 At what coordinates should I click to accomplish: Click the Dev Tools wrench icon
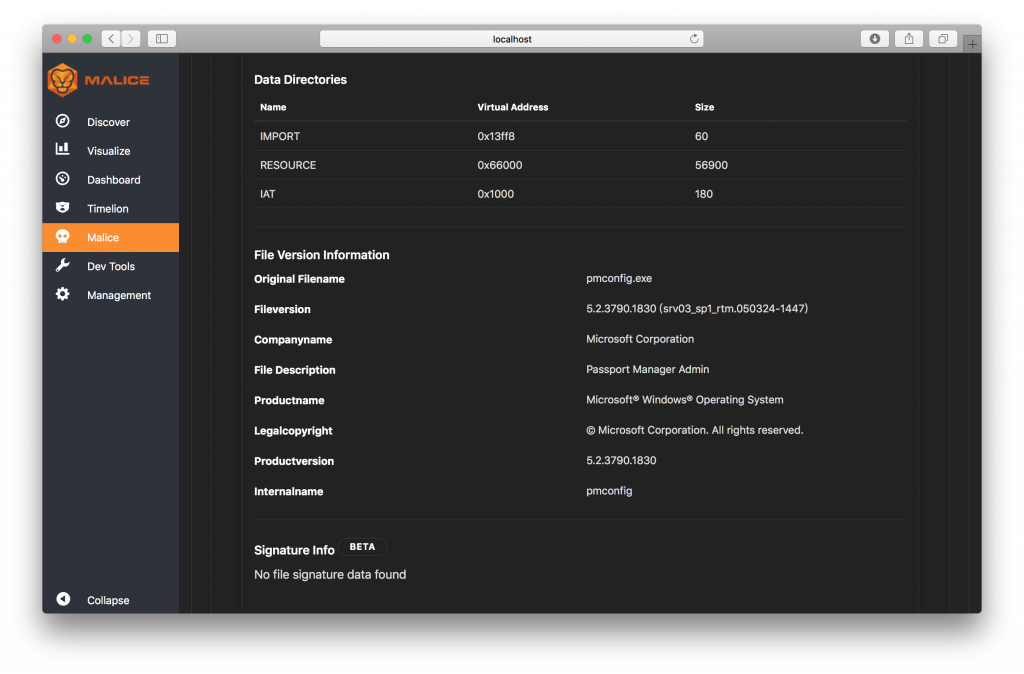coord(63,265)
